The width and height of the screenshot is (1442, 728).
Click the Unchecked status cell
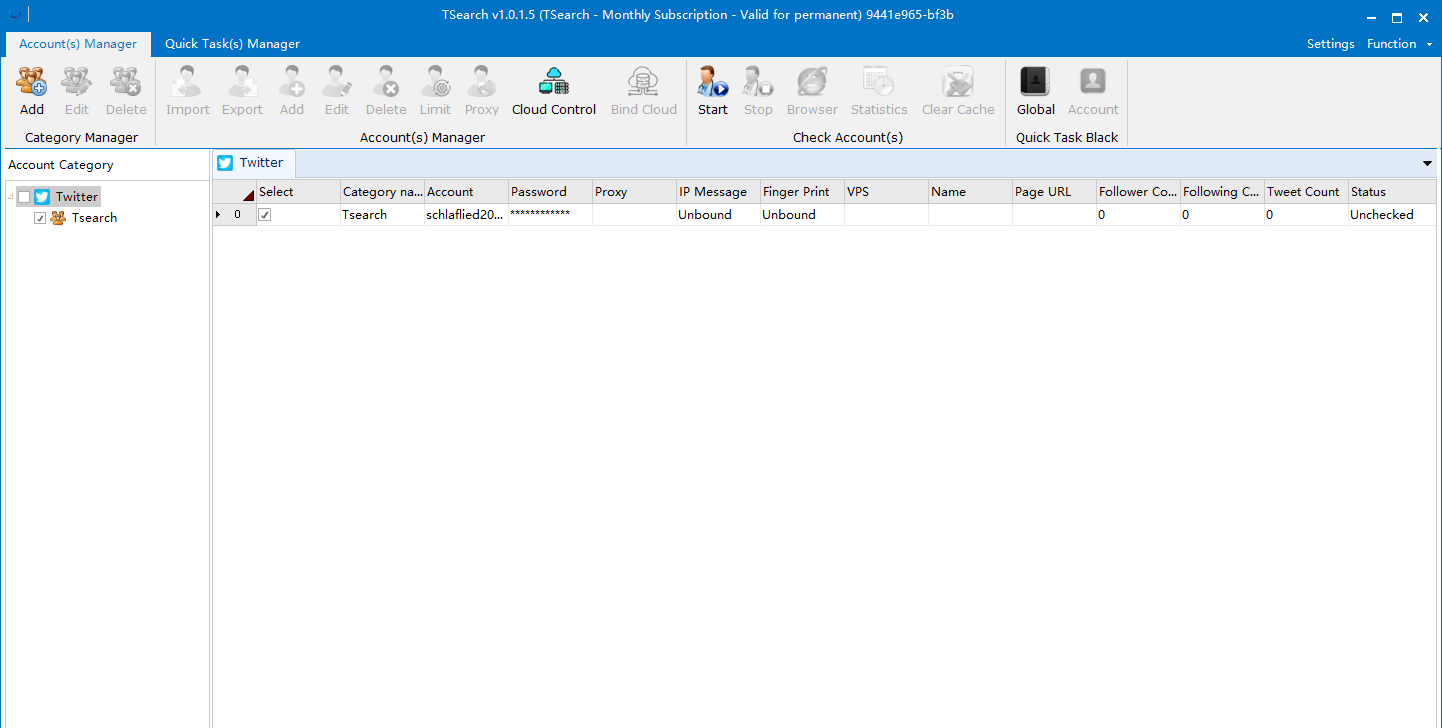[1391, 215]
